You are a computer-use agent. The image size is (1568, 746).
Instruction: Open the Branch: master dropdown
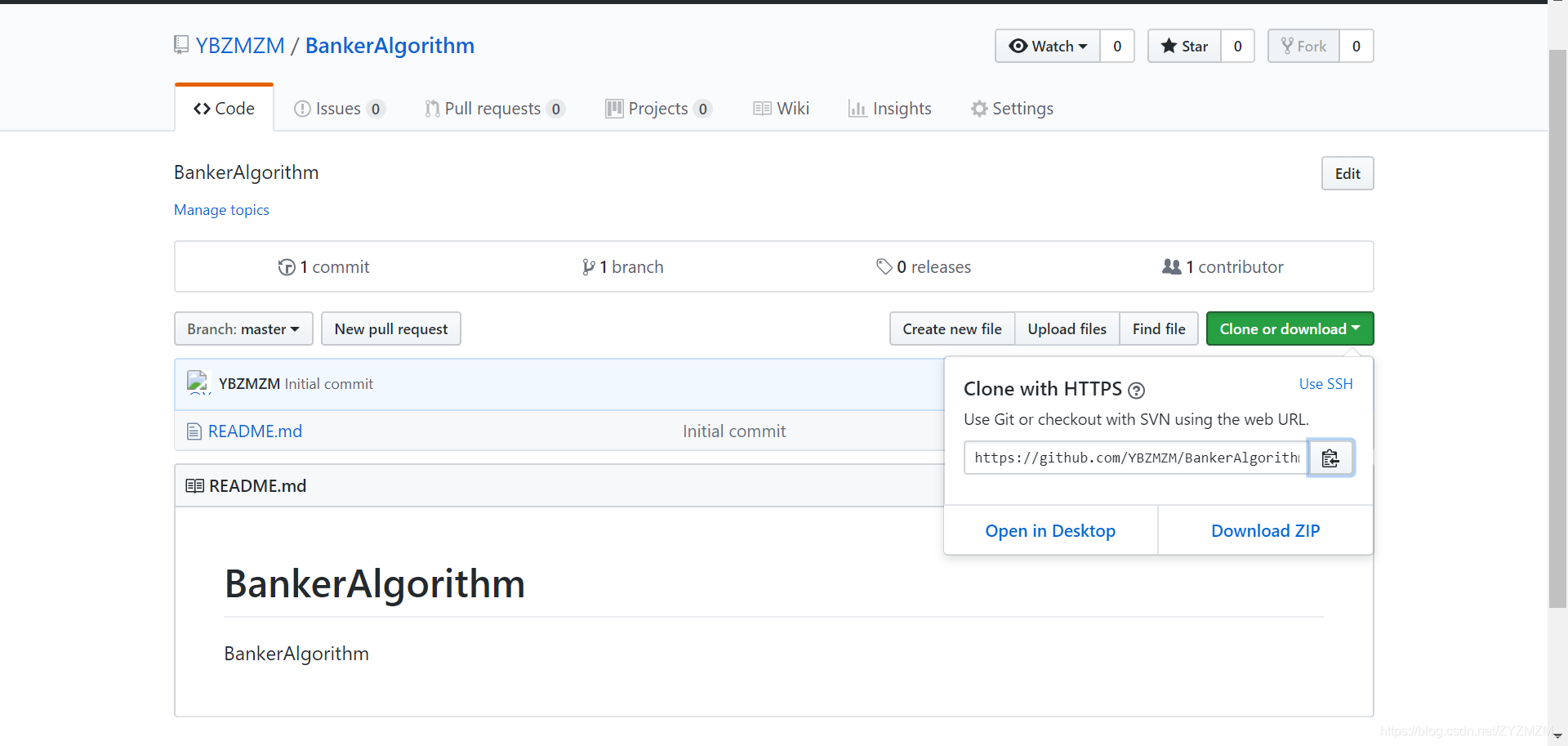(243, 328)
